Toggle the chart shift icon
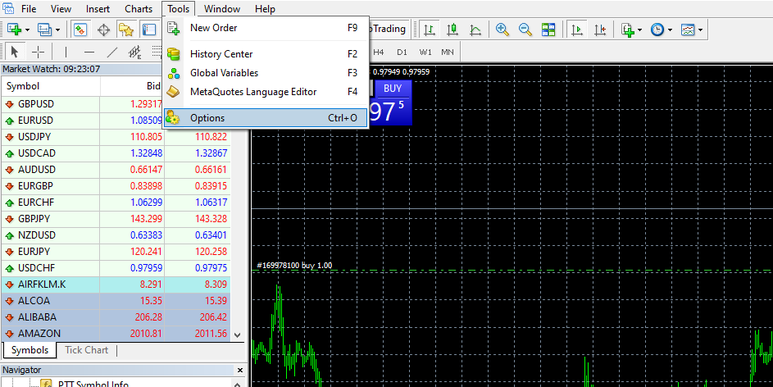The height and width of the screenshot is (387, 773). pyautogui.click(x=600, y=30)
